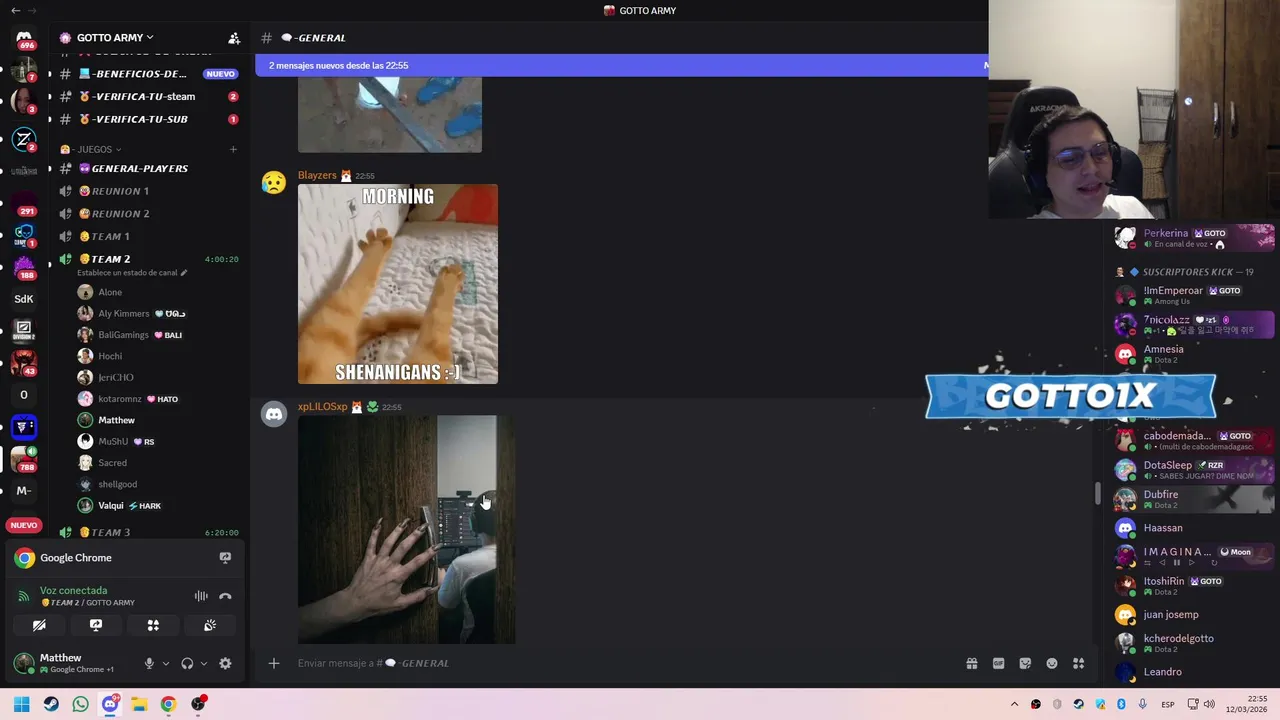
Task: Open the hand-on-door image from xpLILOSxp
Action: pos(407,530)
